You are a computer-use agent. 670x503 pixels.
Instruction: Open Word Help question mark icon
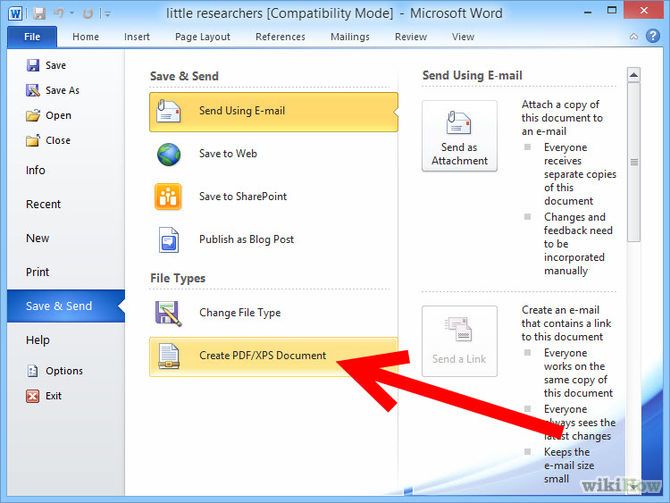pos(653,36)
